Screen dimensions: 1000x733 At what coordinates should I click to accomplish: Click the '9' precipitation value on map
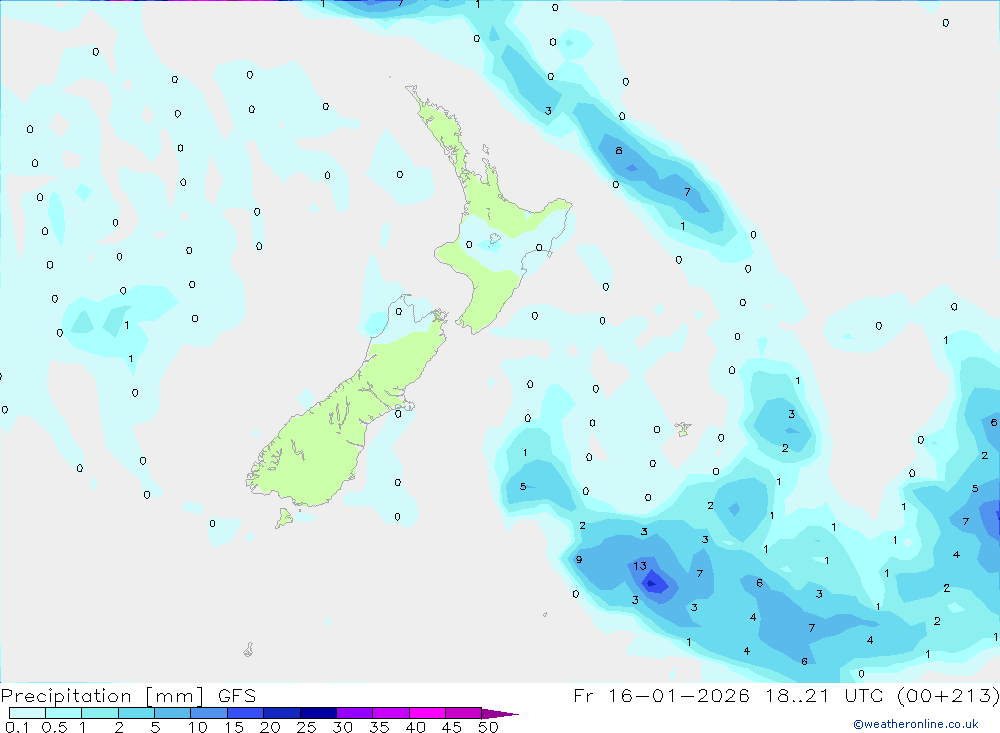(578, 559)
